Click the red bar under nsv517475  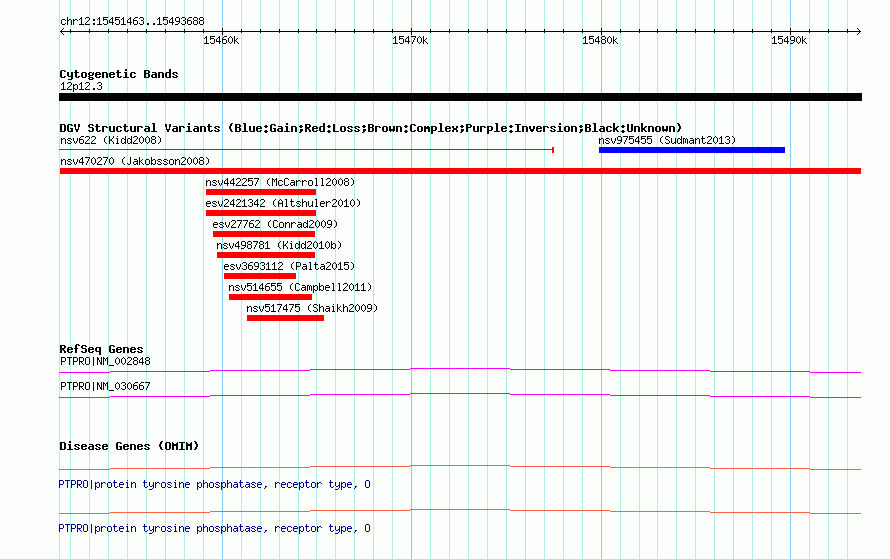click(x=286, y=318)
